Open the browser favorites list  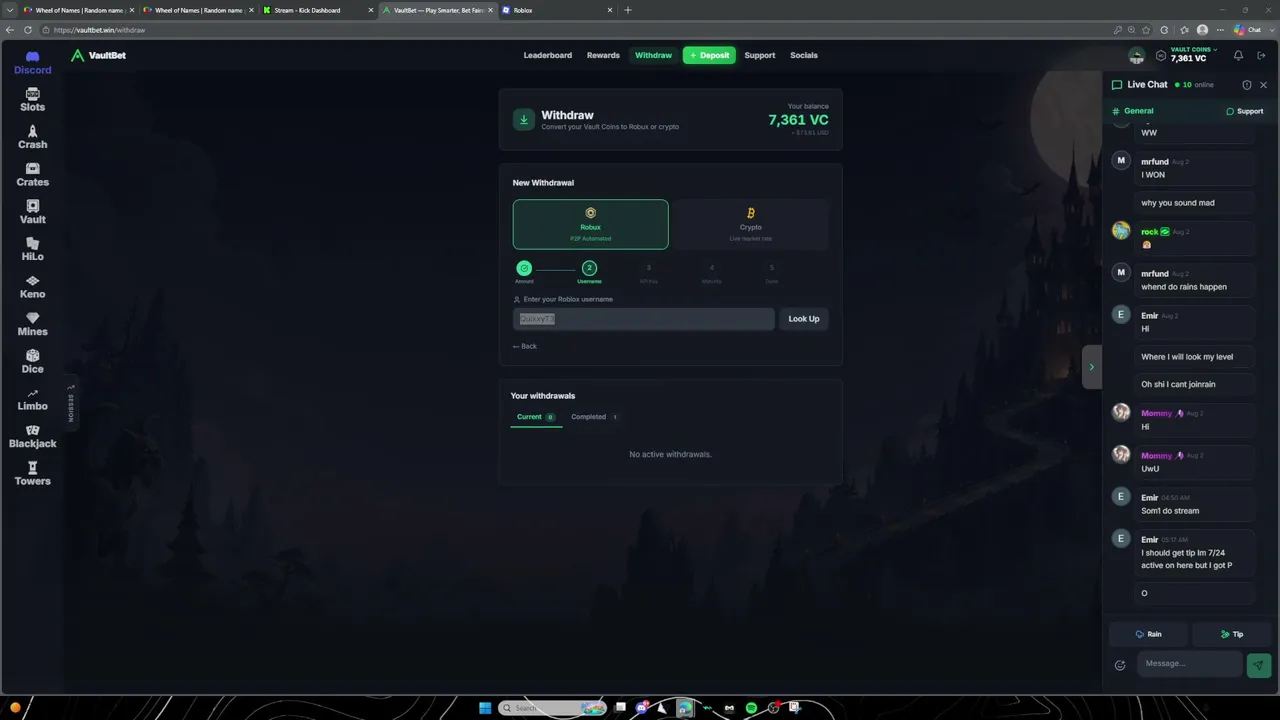(1184, 30)
